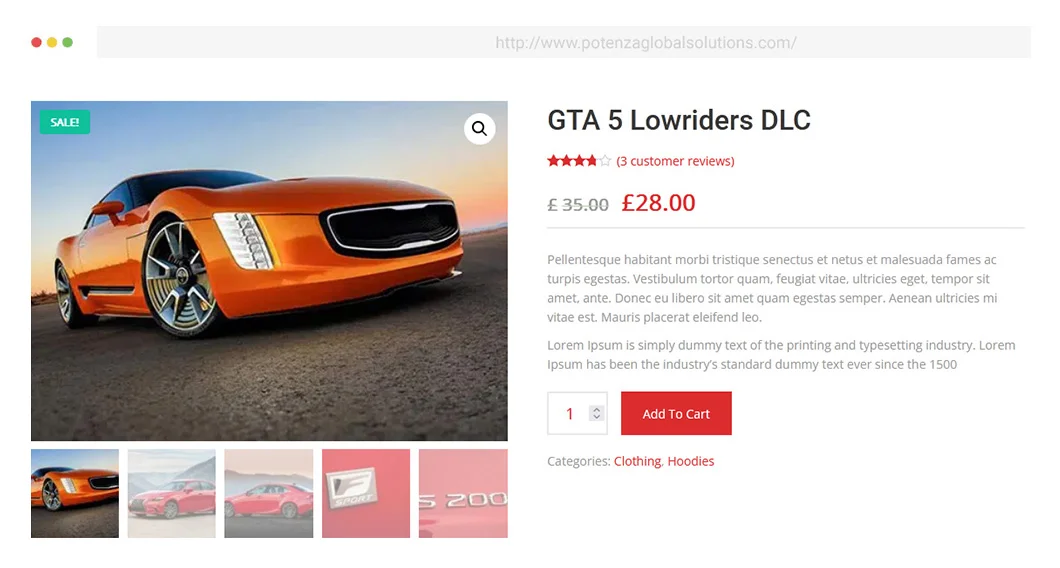Click the star rating icons
Image resolution: width=1060 pixels, height=568 pixels.
pyautogui.click(x=579, y=161)
